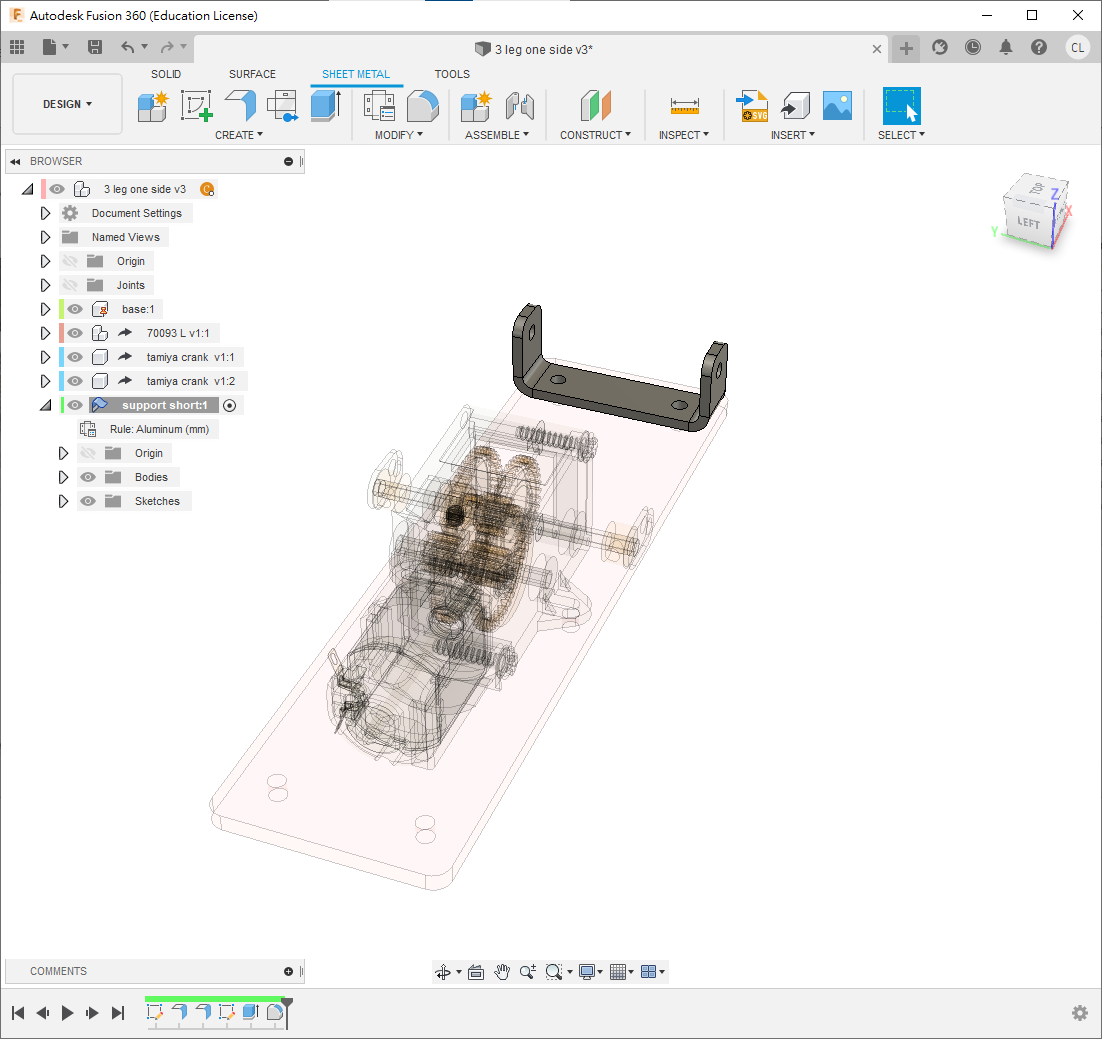
Task: Expand the Bodies folder under support short
Action: pyautogui.click(x=63, y=477)
